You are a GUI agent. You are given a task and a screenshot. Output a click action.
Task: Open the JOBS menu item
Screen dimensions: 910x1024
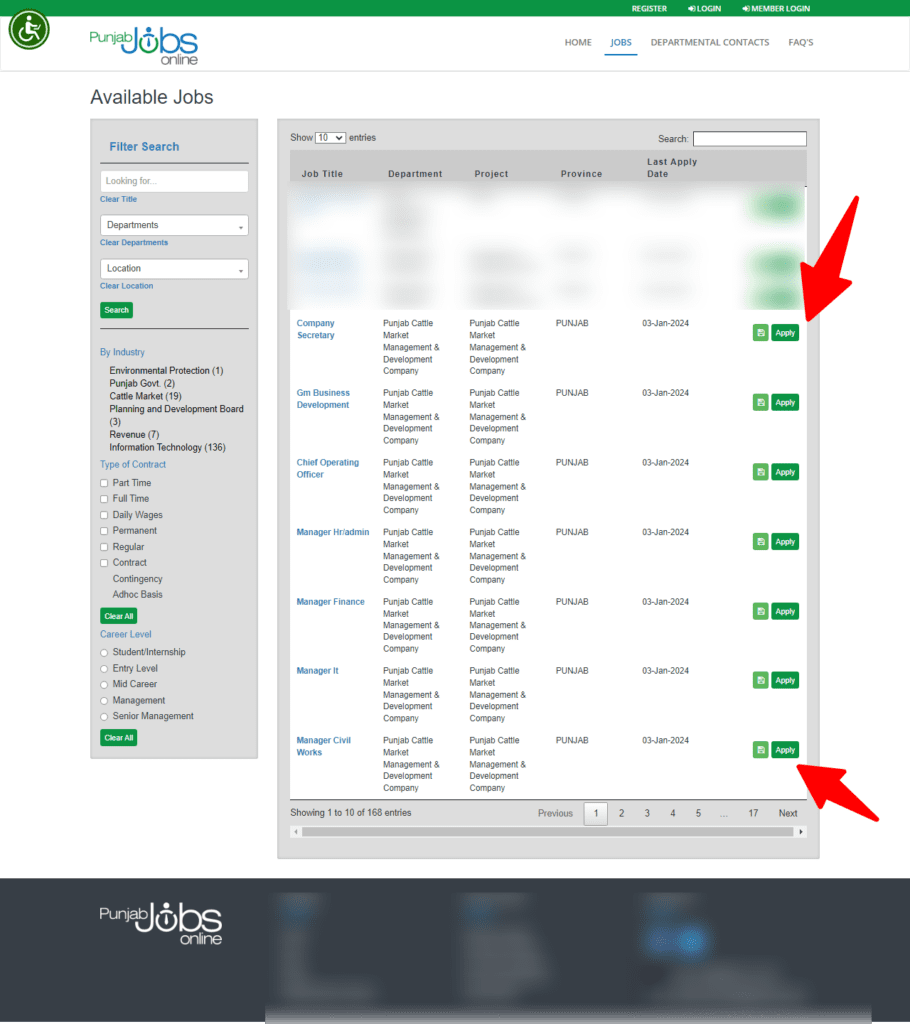tap(621, 42)
